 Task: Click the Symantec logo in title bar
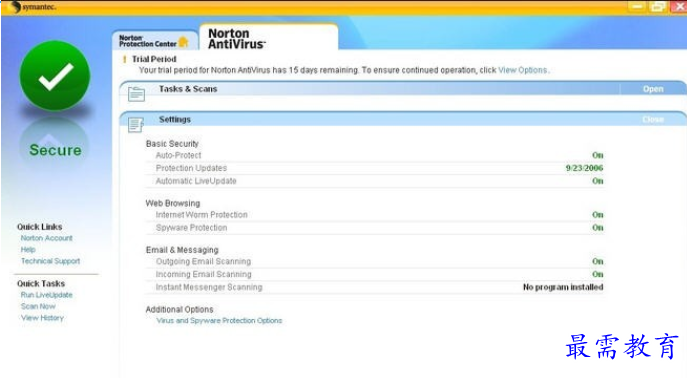click(x=33, y=7)
